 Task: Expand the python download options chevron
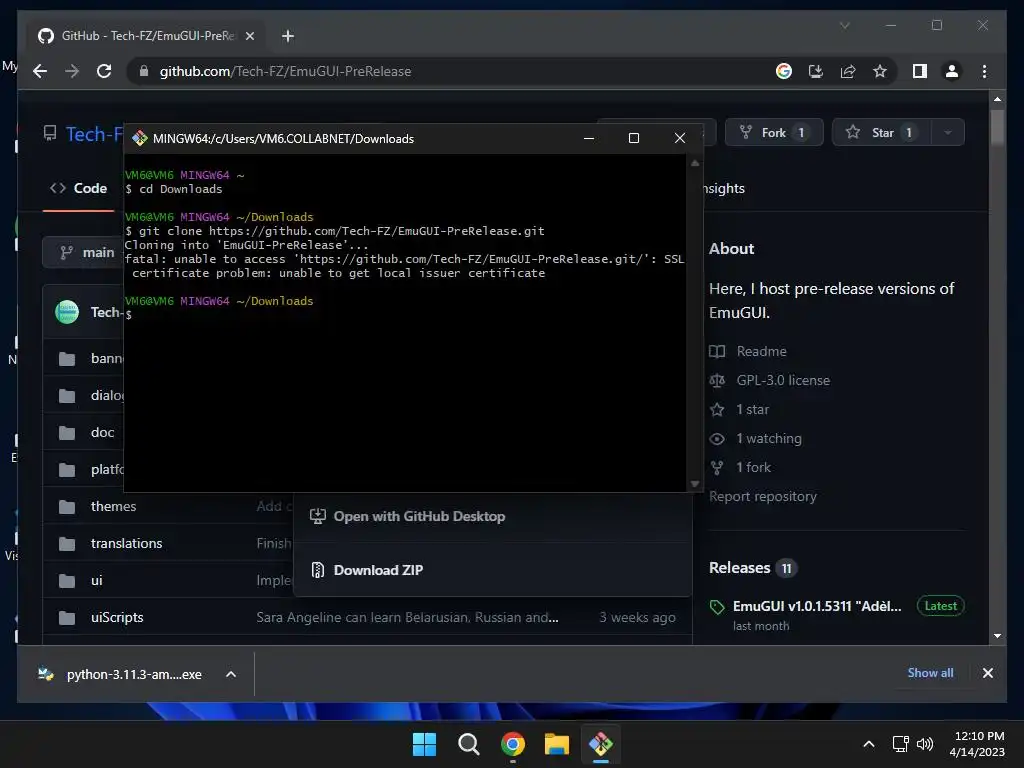[231, 674]
